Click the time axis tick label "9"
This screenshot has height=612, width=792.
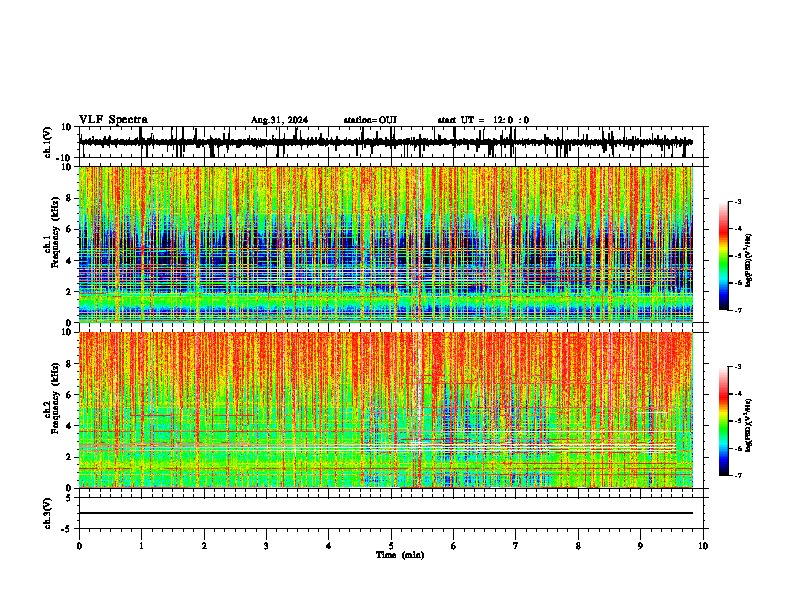pyautogui.click(x=640, y=546)
